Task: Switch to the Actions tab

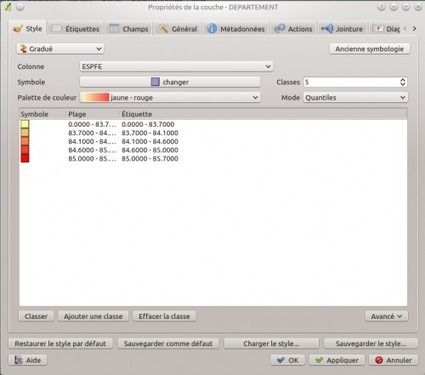Action: [293, 29]
